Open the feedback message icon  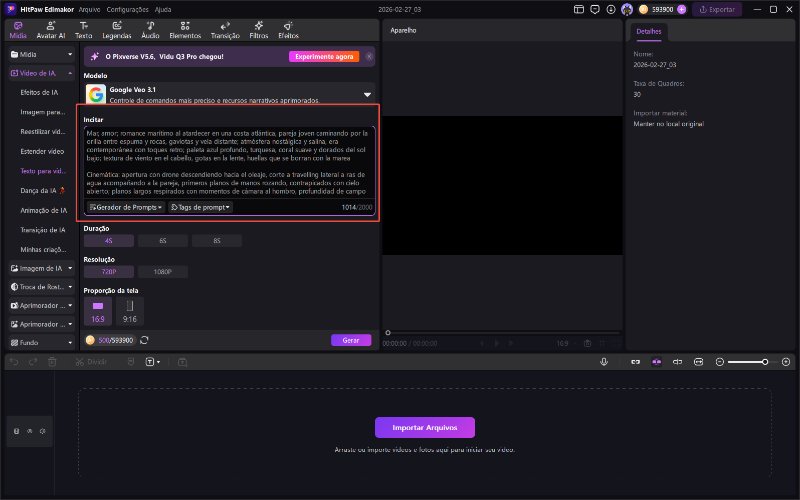click(595, 9)
